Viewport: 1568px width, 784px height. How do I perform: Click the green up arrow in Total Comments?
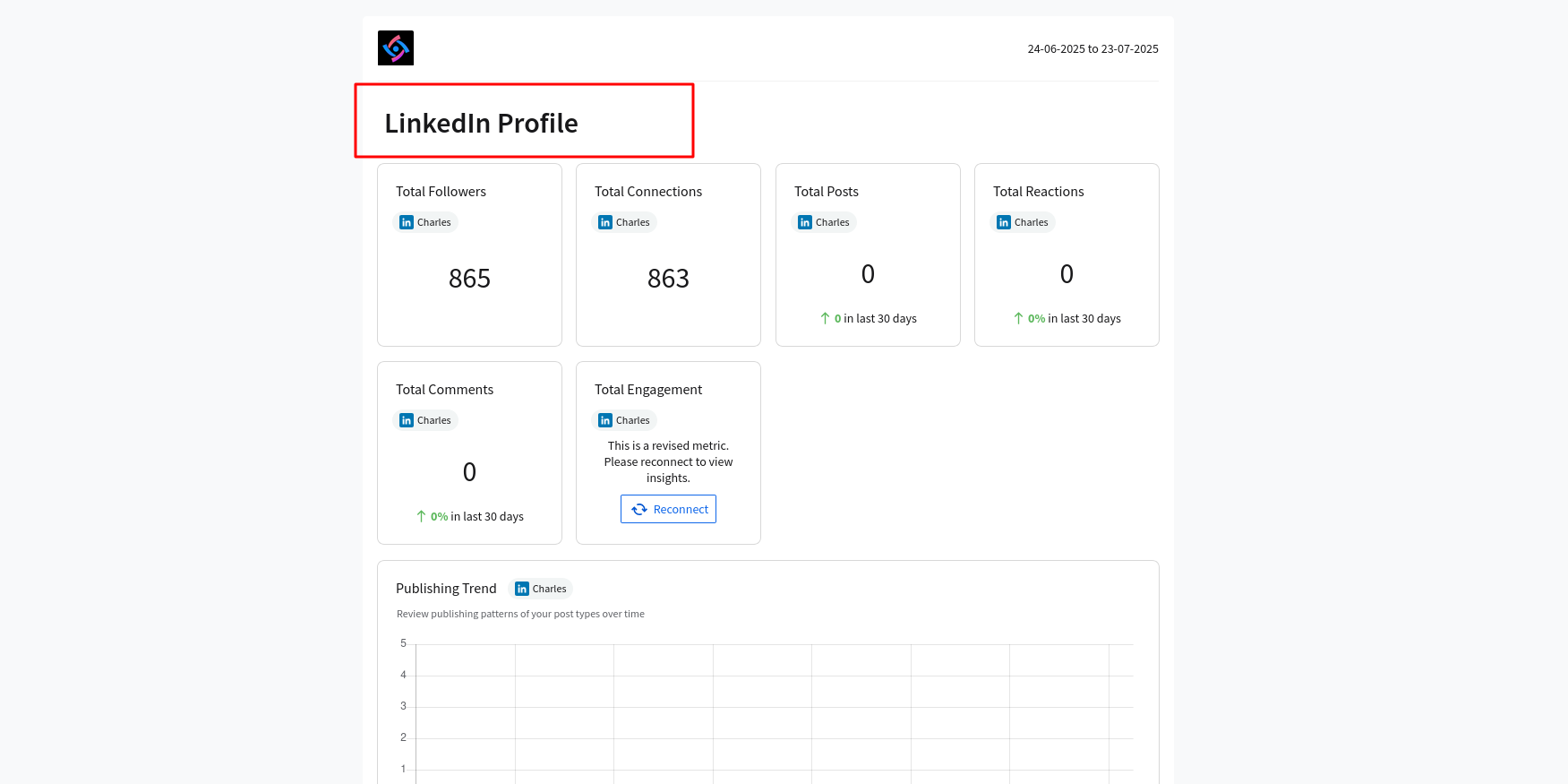pos(421,516)
